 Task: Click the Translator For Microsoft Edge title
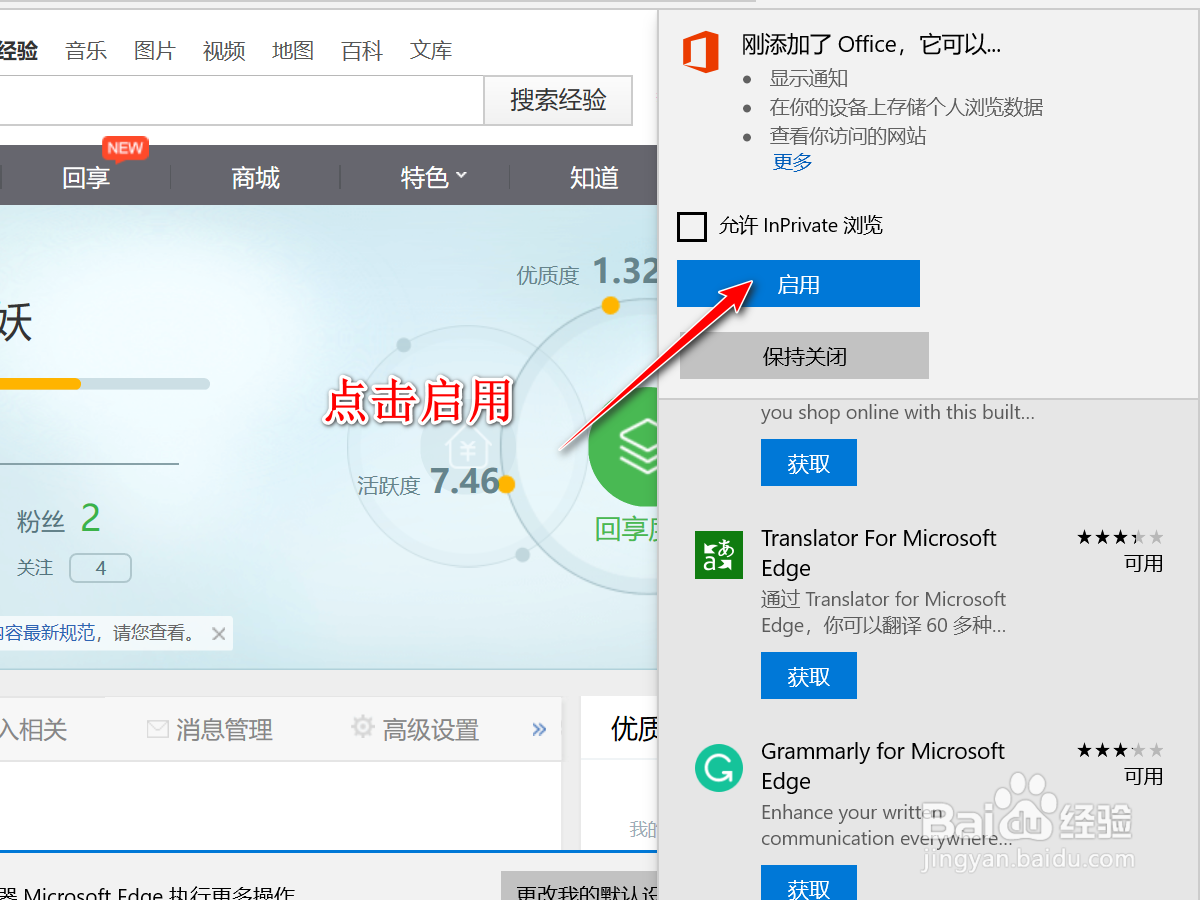pos(878,553)
